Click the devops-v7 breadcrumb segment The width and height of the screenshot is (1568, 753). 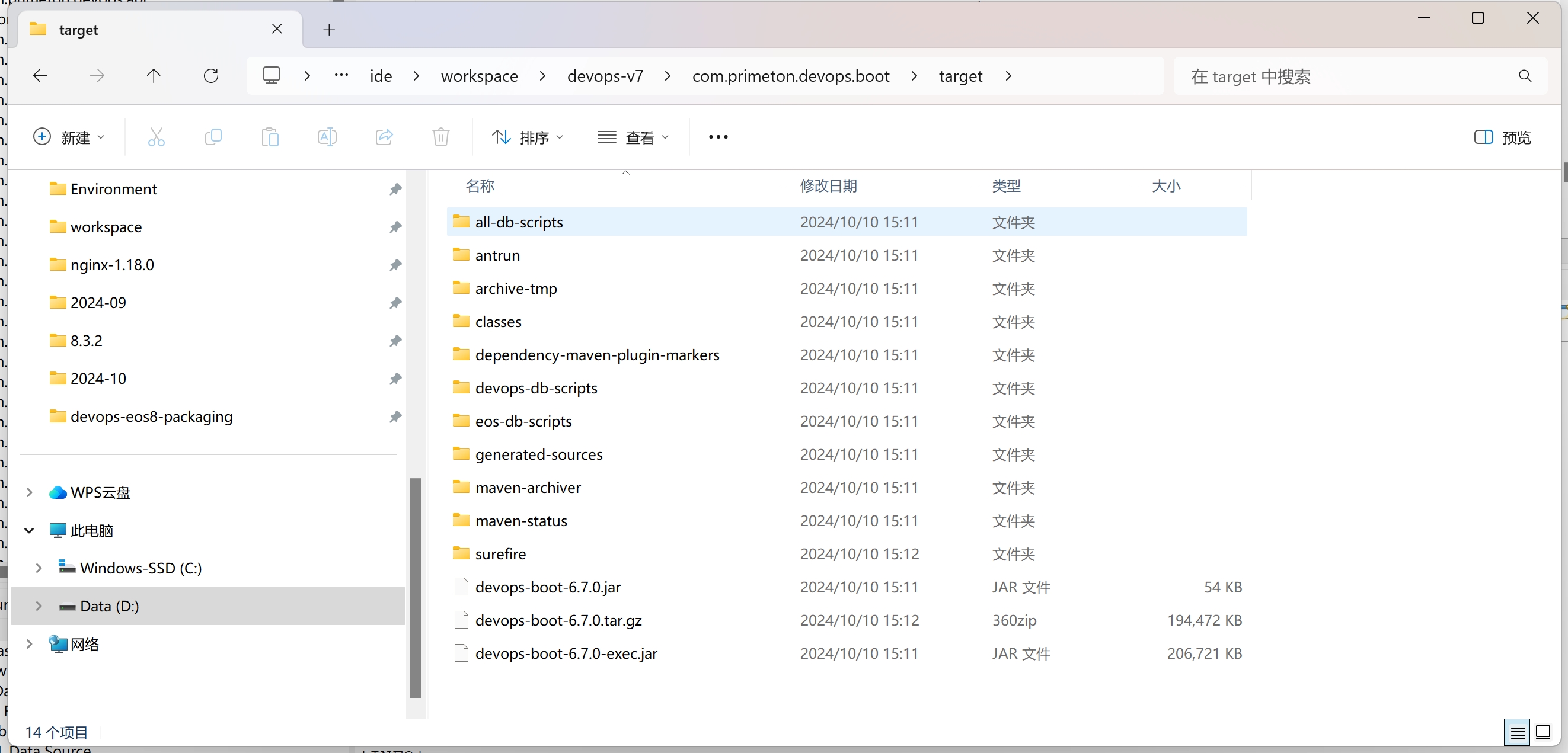click(x=605, y=76)
